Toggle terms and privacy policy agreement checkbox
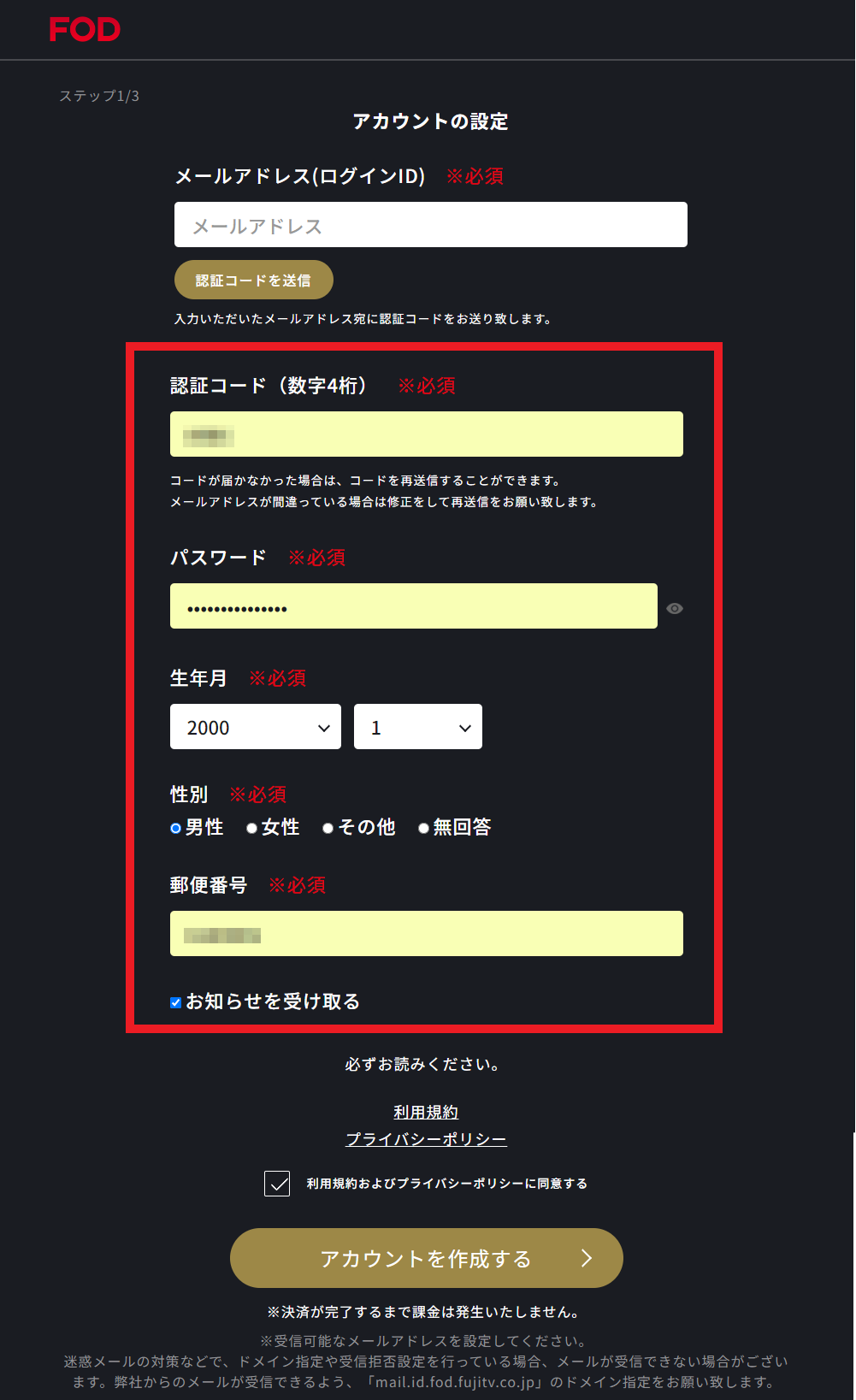The height and width of the screenshot is (1400, 856). 277,1184
